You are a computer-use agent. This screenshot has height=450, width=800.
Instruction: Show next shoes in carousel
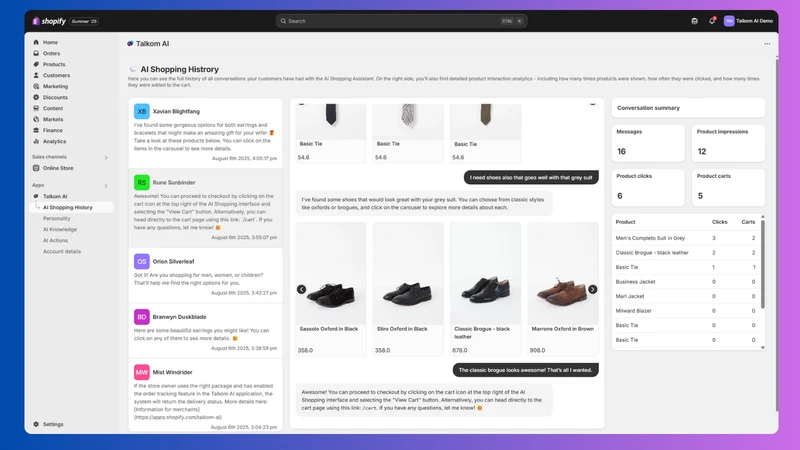[x=592, y=289]
